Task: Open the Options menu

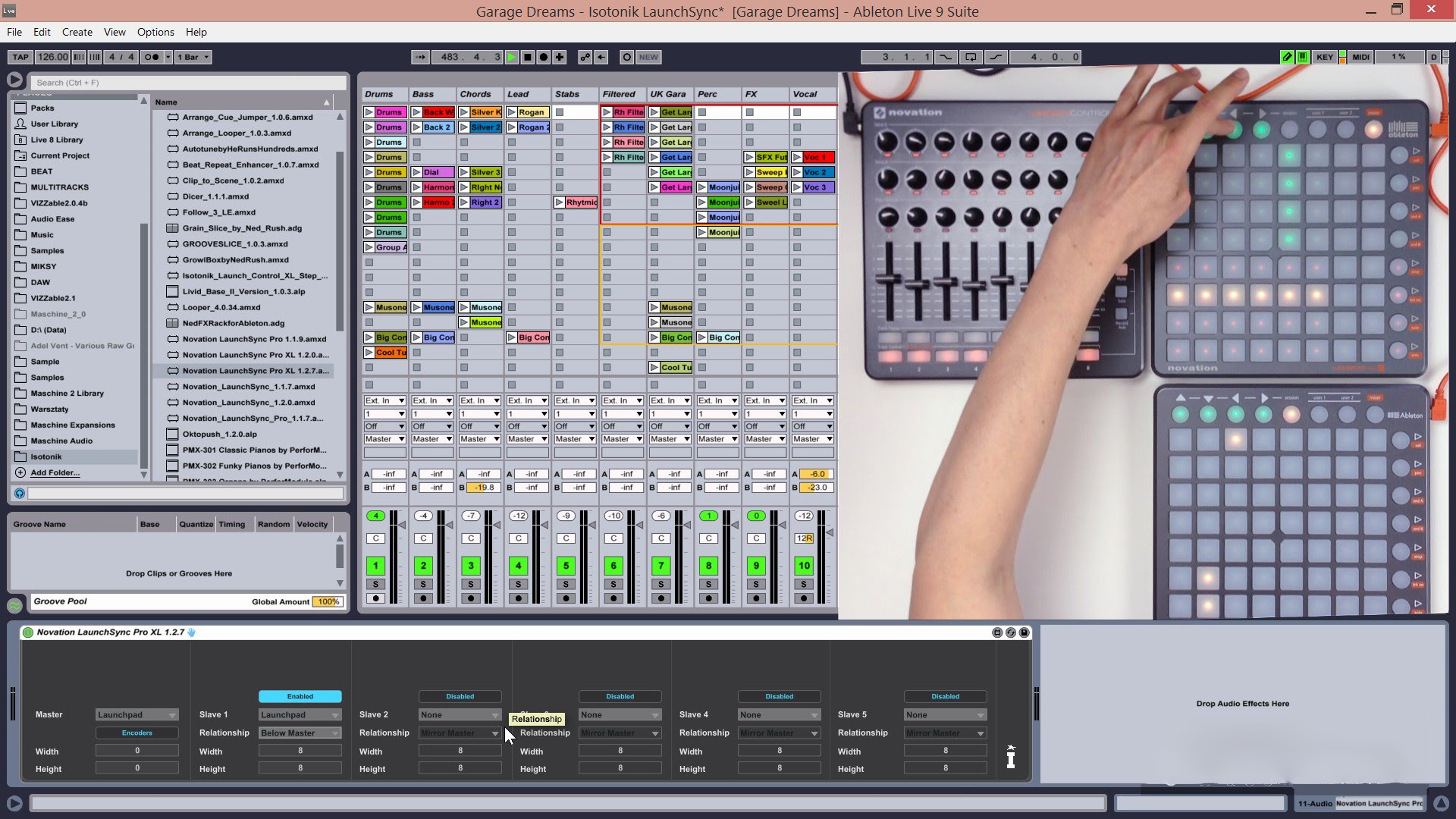Action: pyautogui.click(x=155, y=32)
